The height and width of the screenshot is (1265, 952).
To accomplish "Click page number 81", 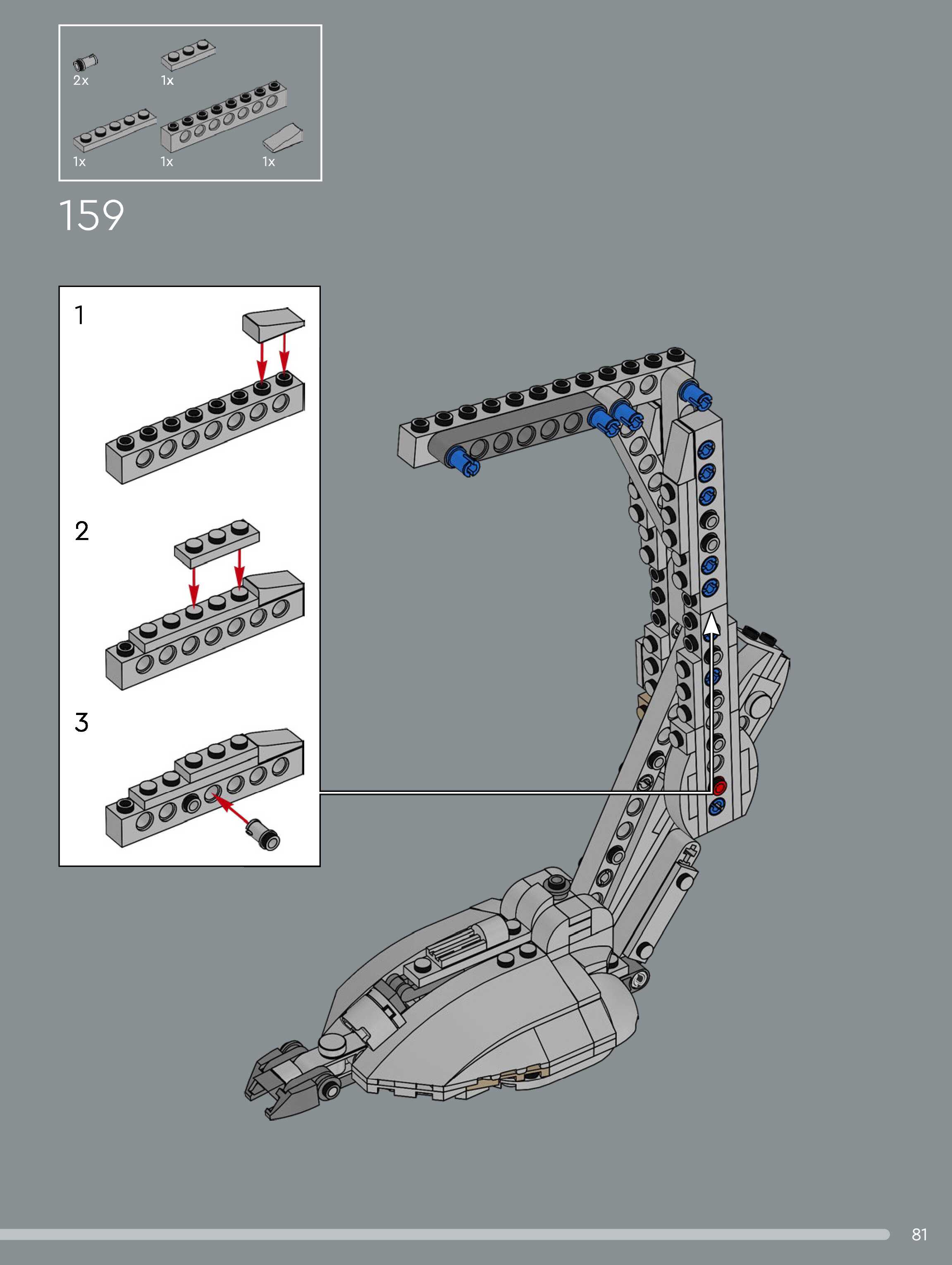I will pyautogui.click(x=919, y=1234).
